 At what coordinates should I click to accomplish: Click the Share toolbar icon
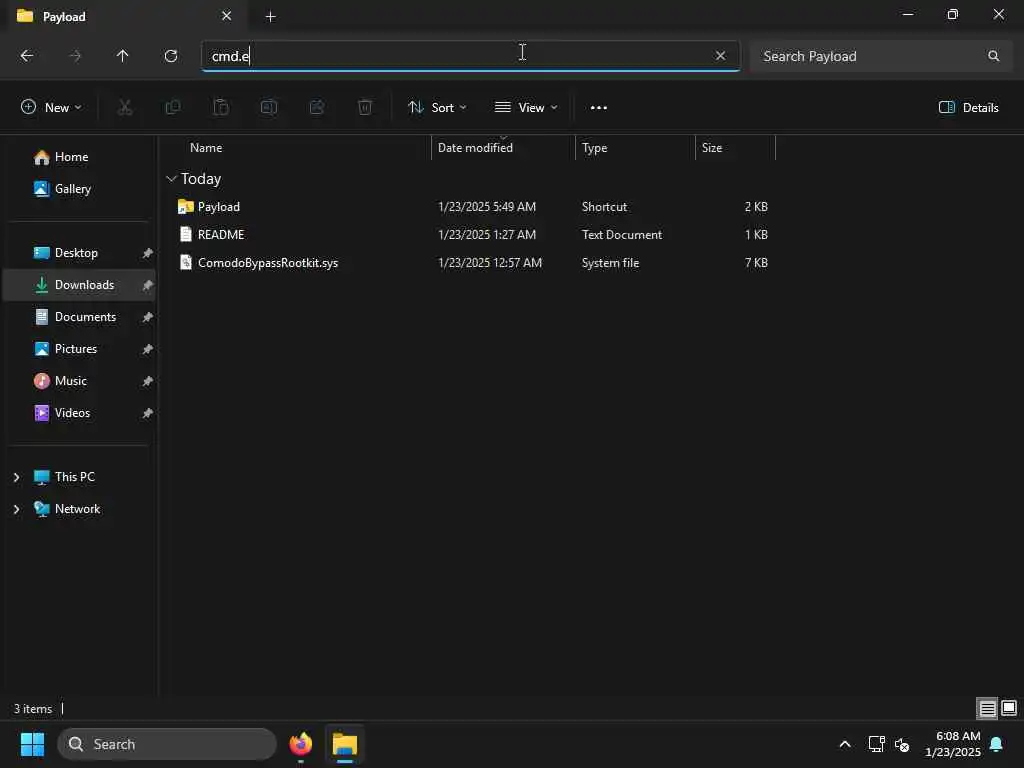tap(317, 107)
